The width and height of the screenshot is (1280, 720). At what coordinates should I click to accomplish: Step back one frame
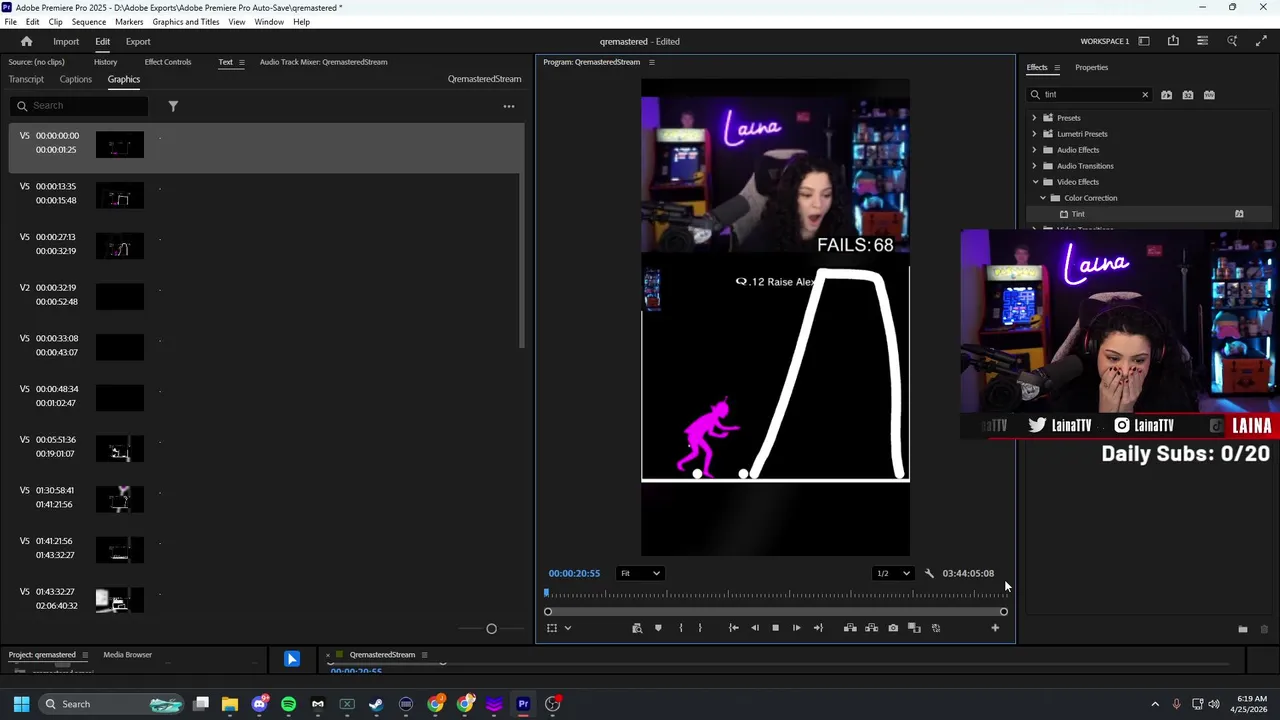[x=755, y=628]
